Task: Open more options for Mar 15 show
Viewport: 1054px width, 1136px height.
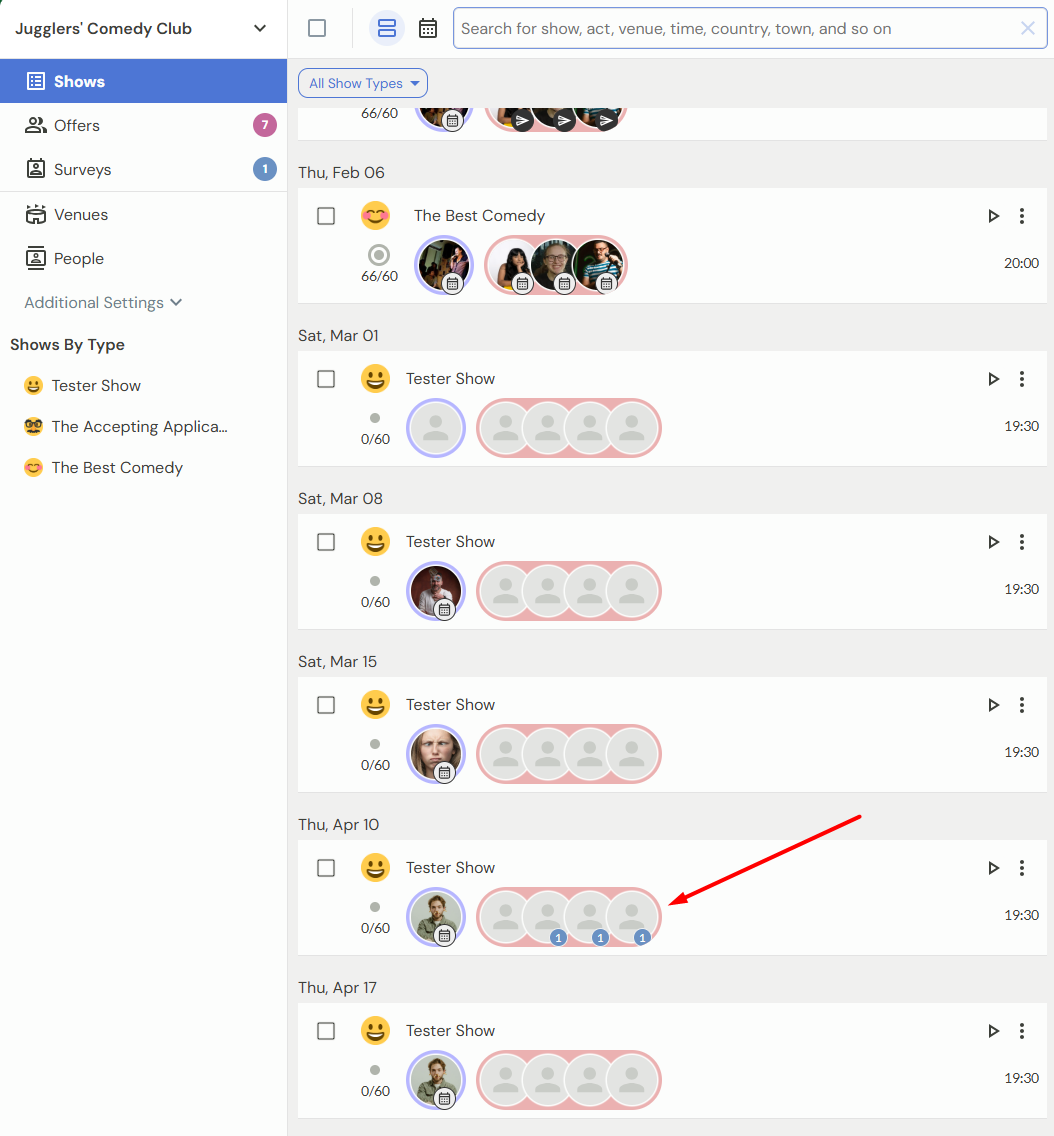Action: 1022,705
